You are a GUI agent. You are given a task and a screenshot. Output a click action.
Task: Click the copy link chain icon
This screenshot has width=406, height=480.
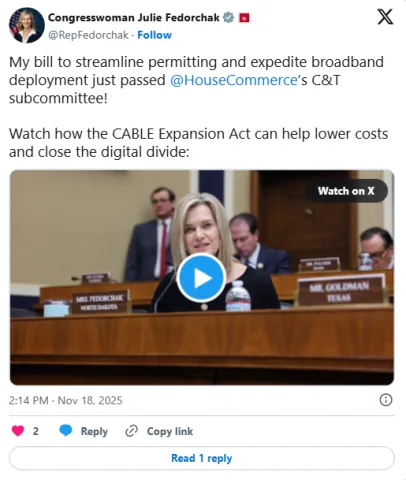tap(132, 431)
